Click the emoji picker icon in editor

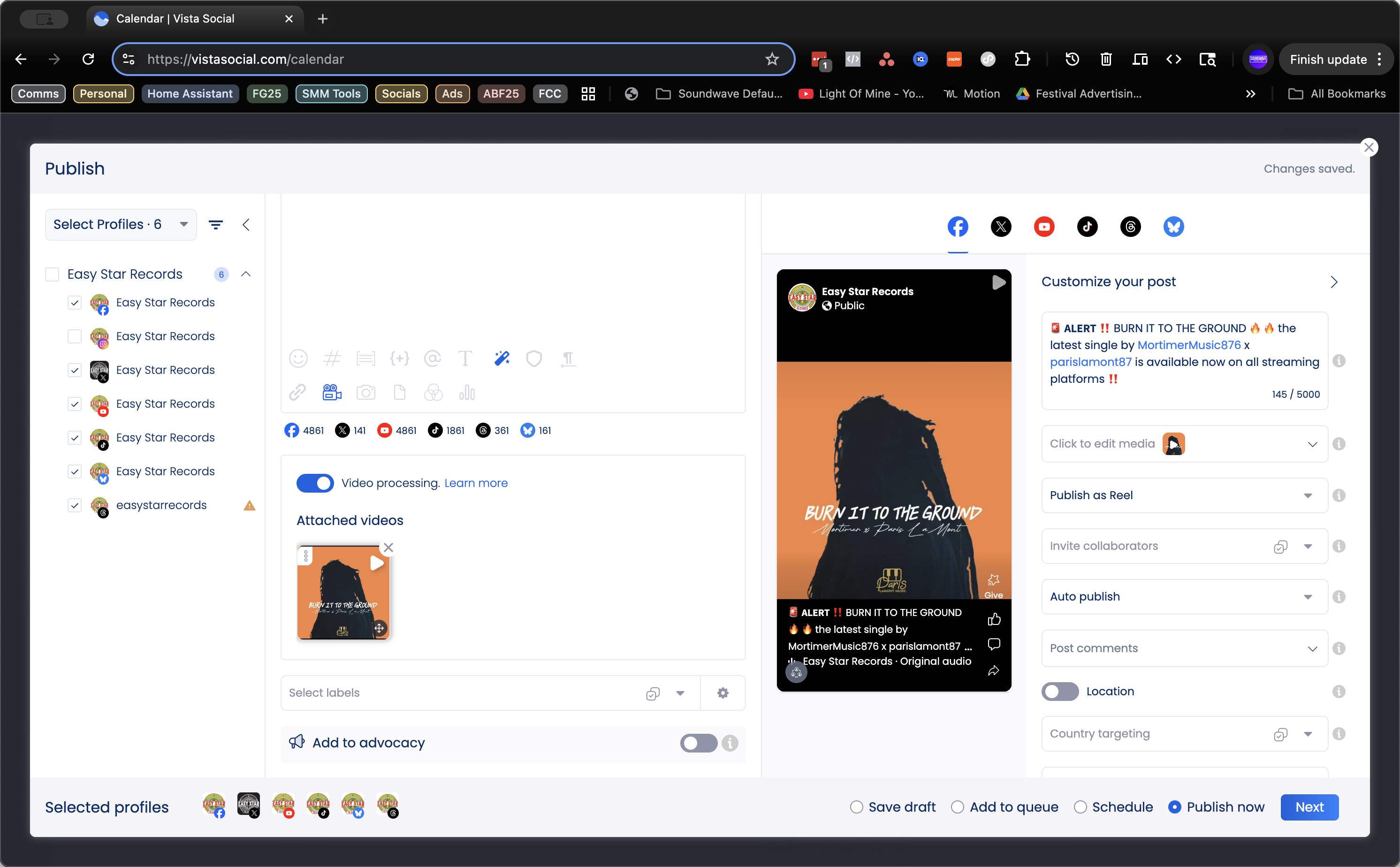(x=298, y=359)
